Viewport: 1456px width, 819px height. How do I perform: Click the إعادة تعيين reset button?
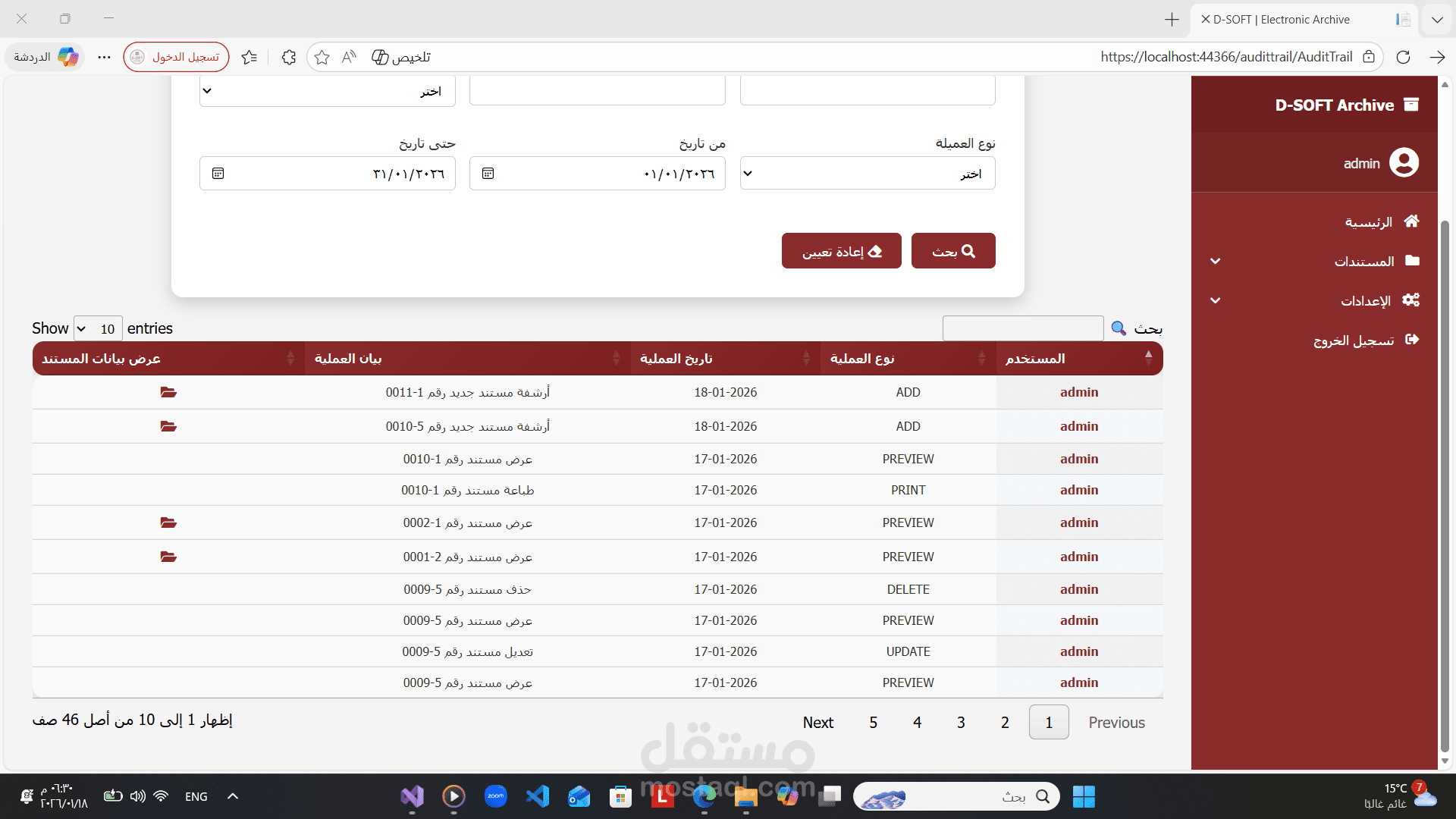coord(842,251)
